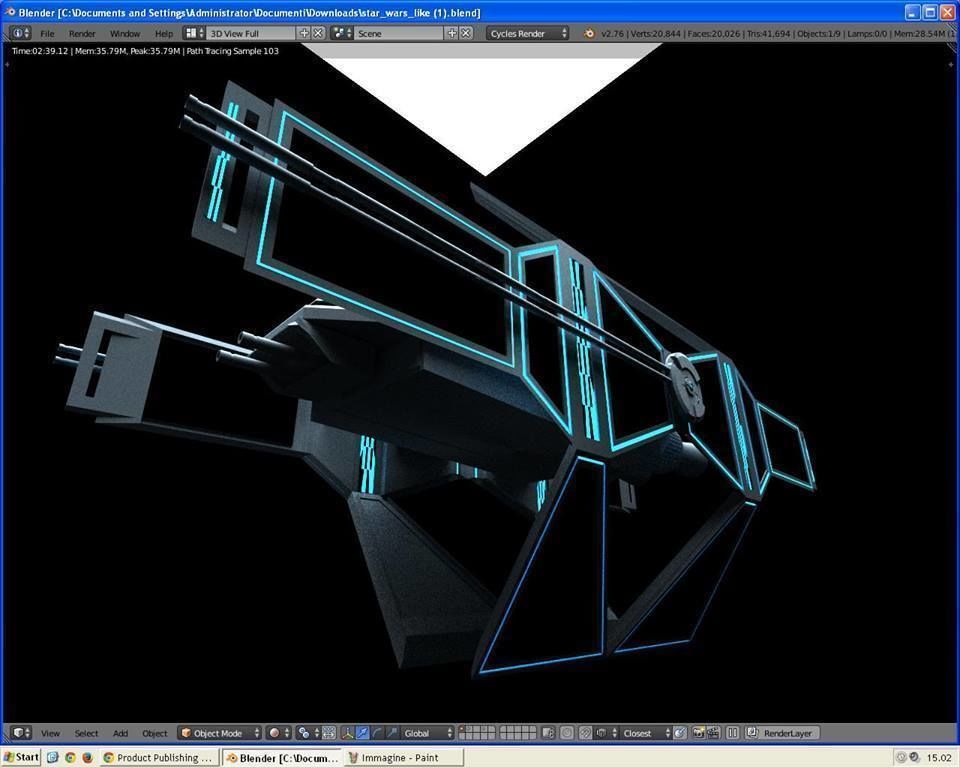Open the File menu
Screen dimensions: 960x768
coord(47,34)
